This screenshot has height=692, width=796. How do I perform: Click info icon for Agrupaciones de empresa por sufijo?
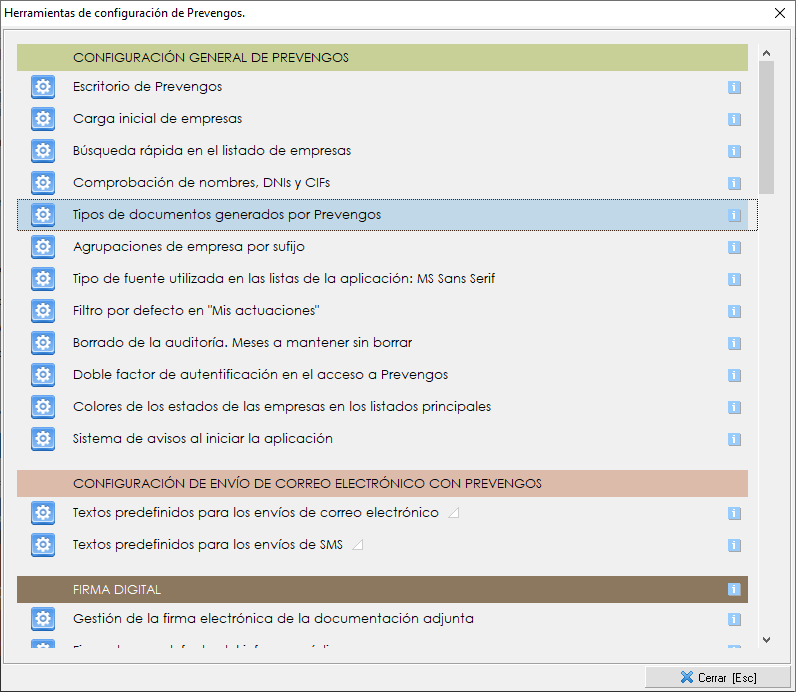point(734,247)
